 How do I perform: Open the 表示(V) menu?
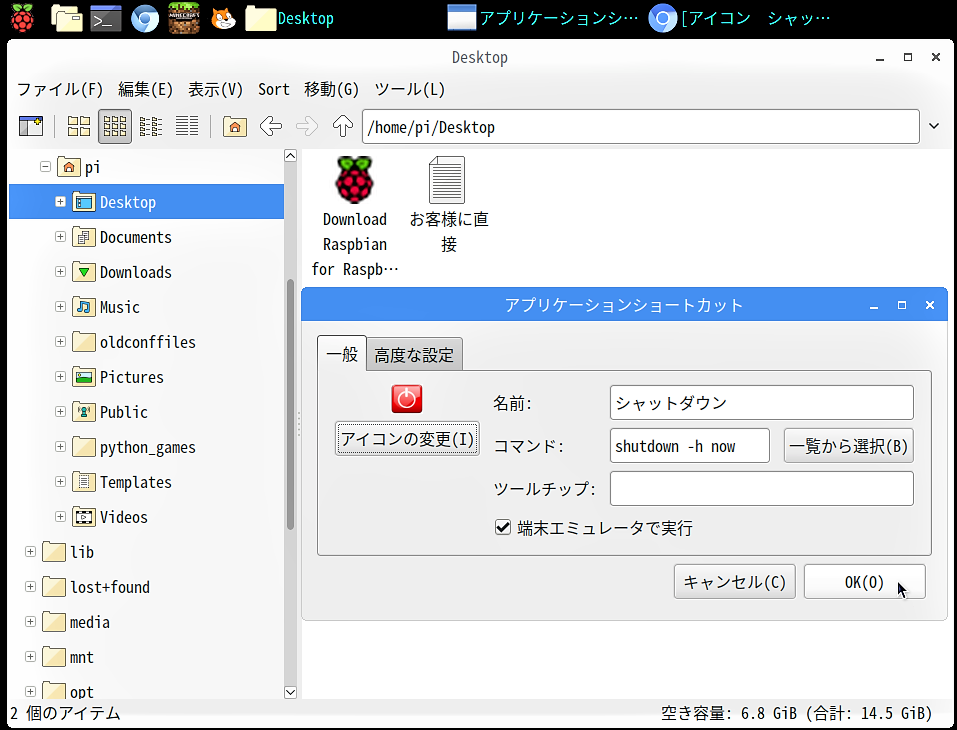pos(215,90)
